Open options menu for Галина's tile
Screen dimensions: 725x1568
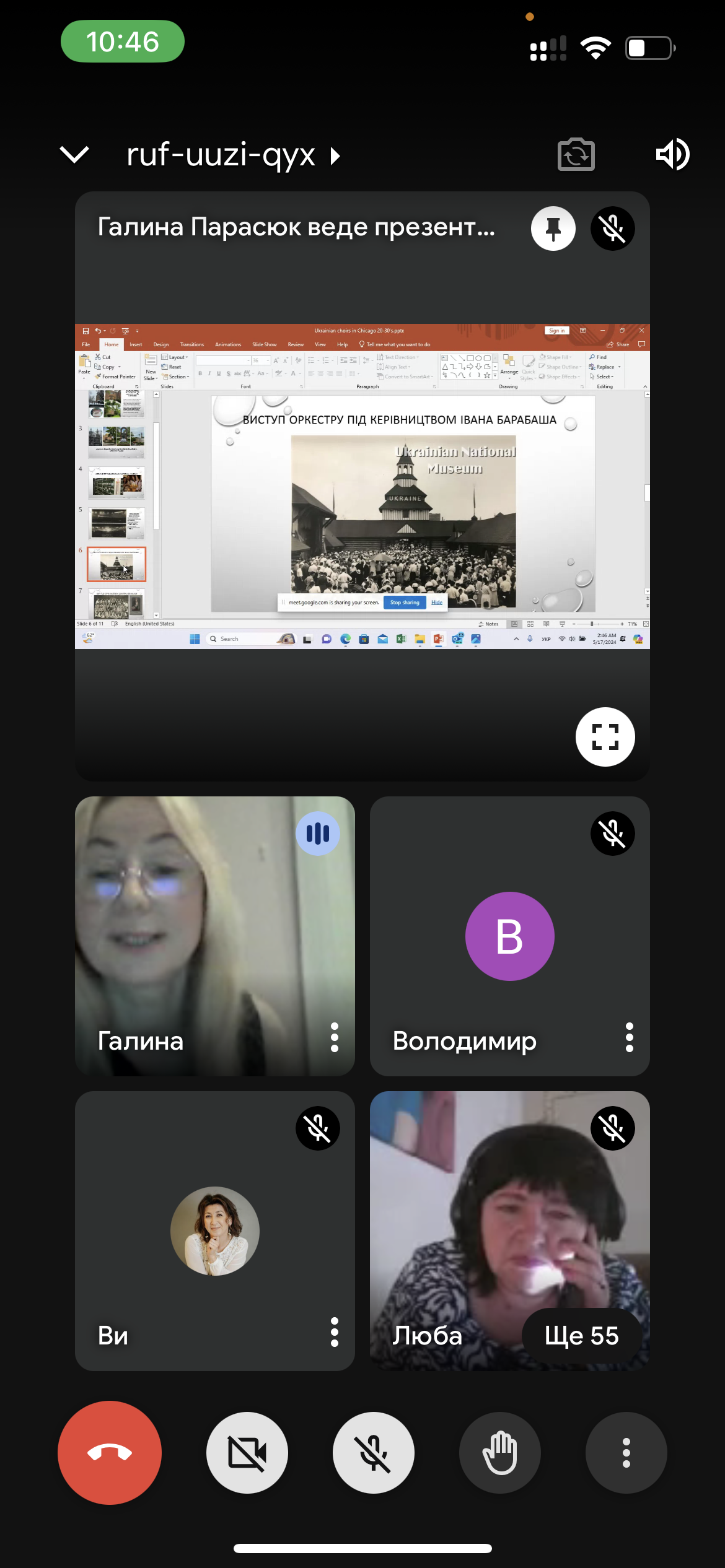[335, 1037]
